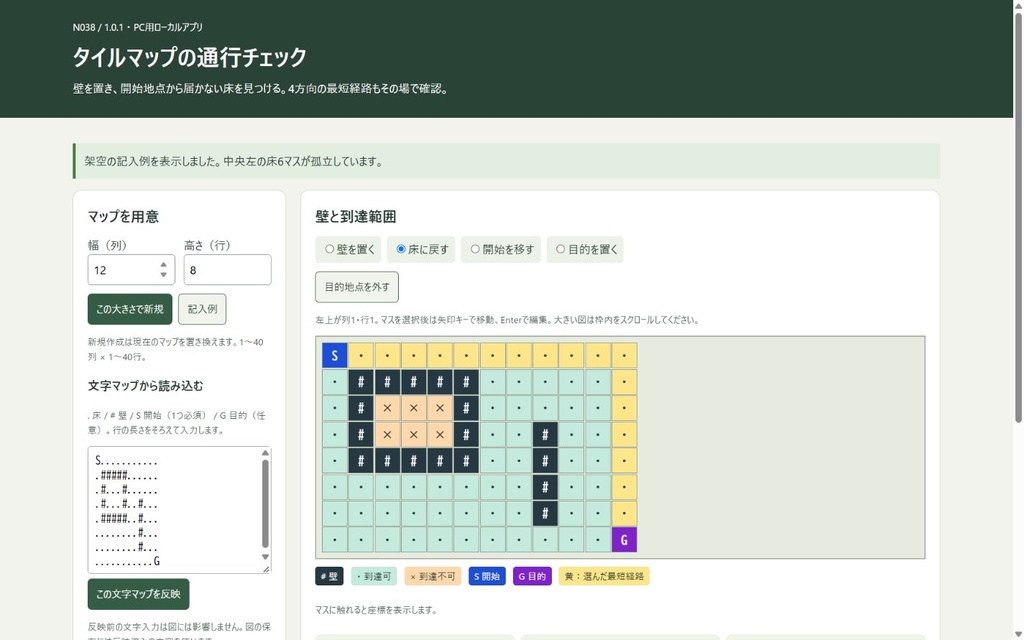The height and width of the screenshot is (640, 1024).
Task: Select the 床に戻す mode
Action: [421, 249]
